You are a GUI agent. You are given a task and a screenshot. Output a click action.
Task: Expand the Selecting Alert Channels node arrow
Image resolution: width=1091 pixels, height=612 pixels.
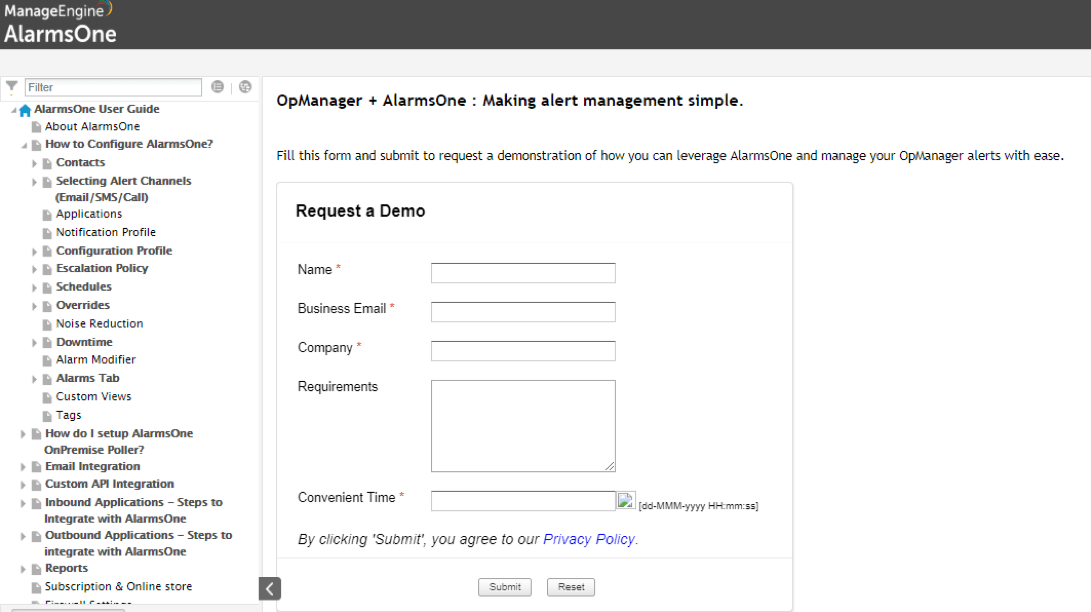(x=35, y=182)
